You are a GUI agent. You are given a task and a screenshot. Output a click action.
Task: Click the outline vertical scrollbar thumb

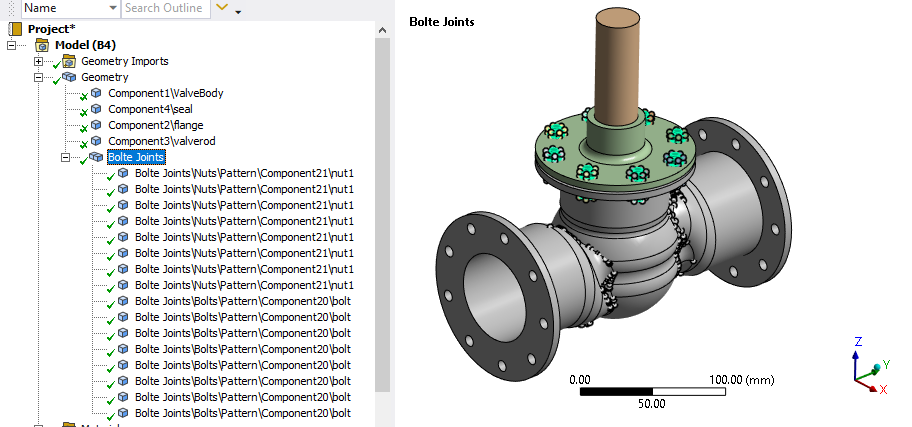tap(382, 215)
